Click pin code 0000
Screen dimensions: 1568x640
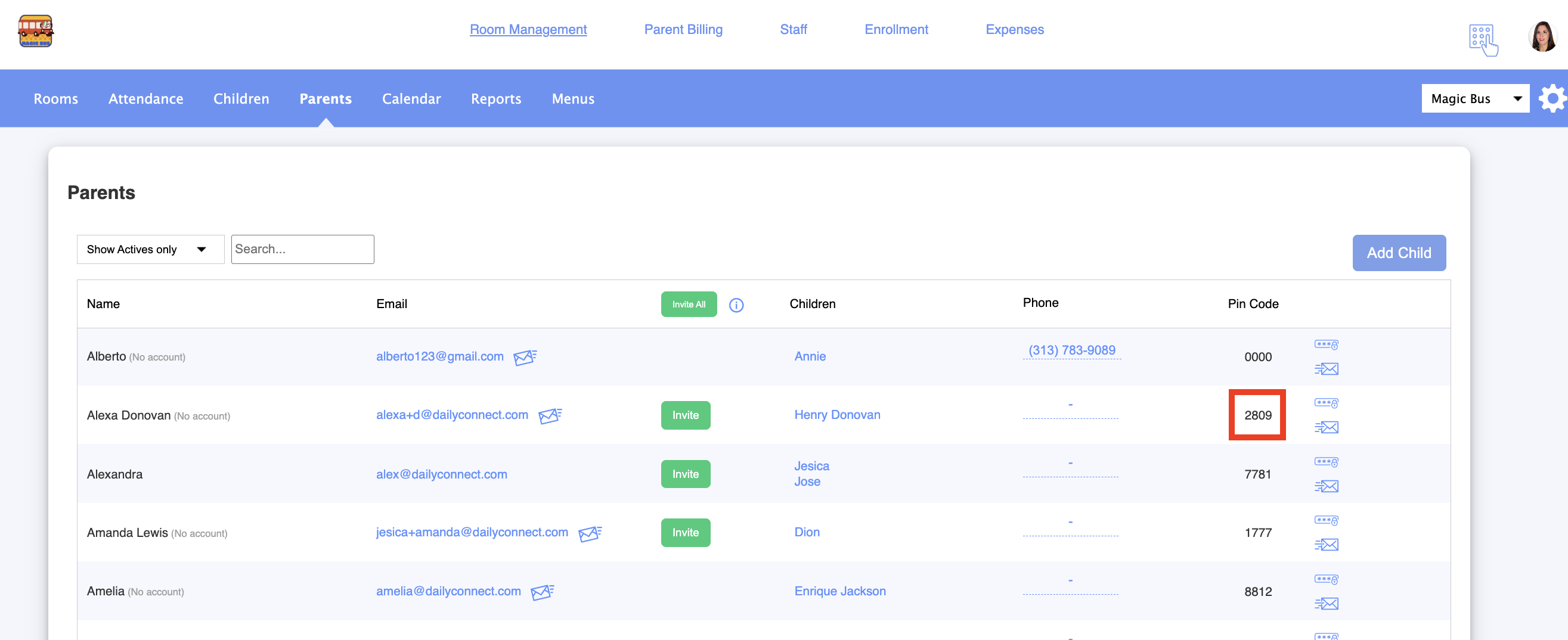(1257, 357)
